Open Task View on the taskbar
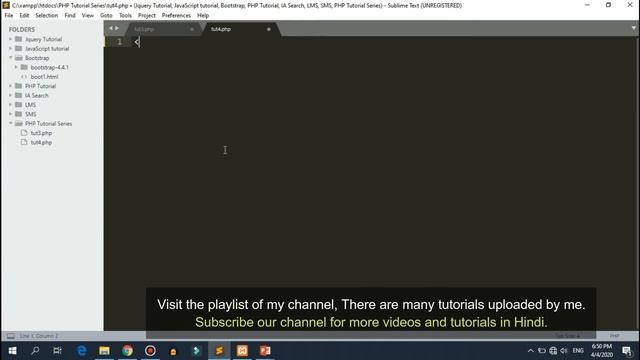 tap(58, 351)
